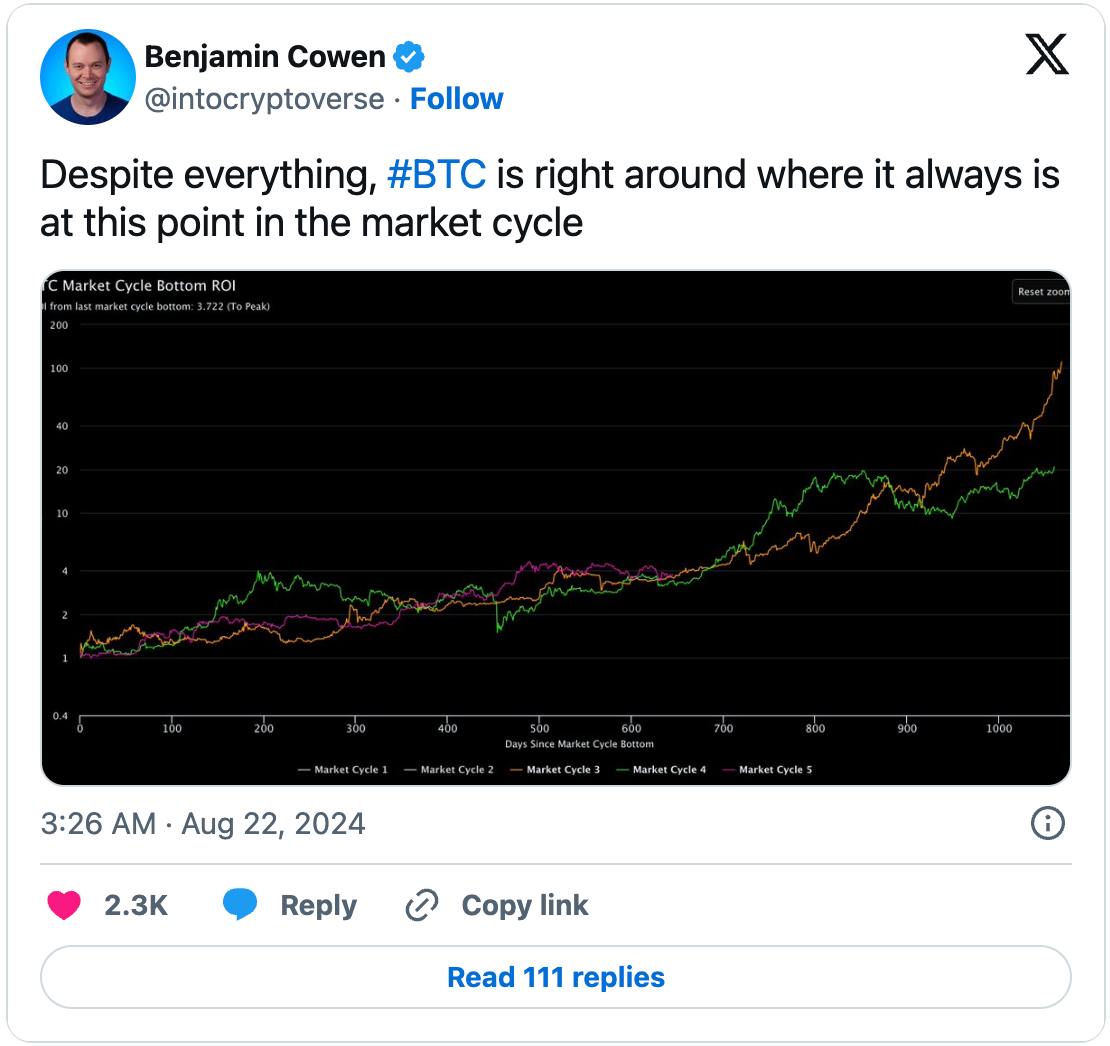Like the tweet with heart icon
The width and height of the screenshot is (1110, 1046).
64,904
